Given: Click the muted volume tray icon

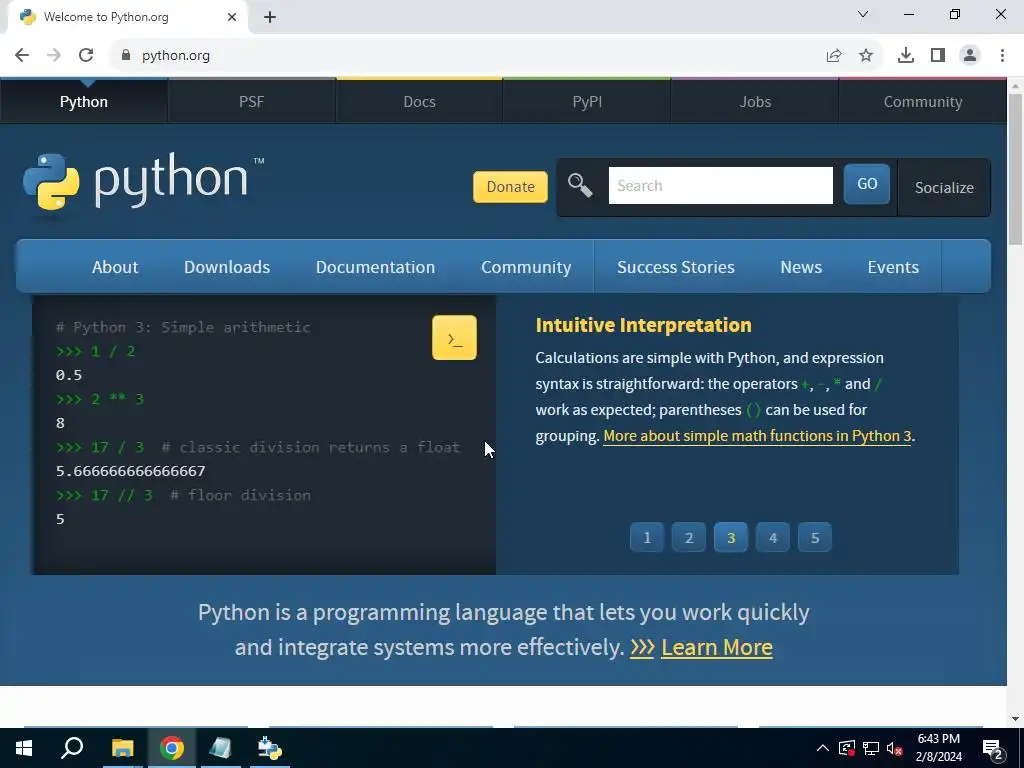Looking at the screenshot, I should pyautogui.click(x=894, y=748).
